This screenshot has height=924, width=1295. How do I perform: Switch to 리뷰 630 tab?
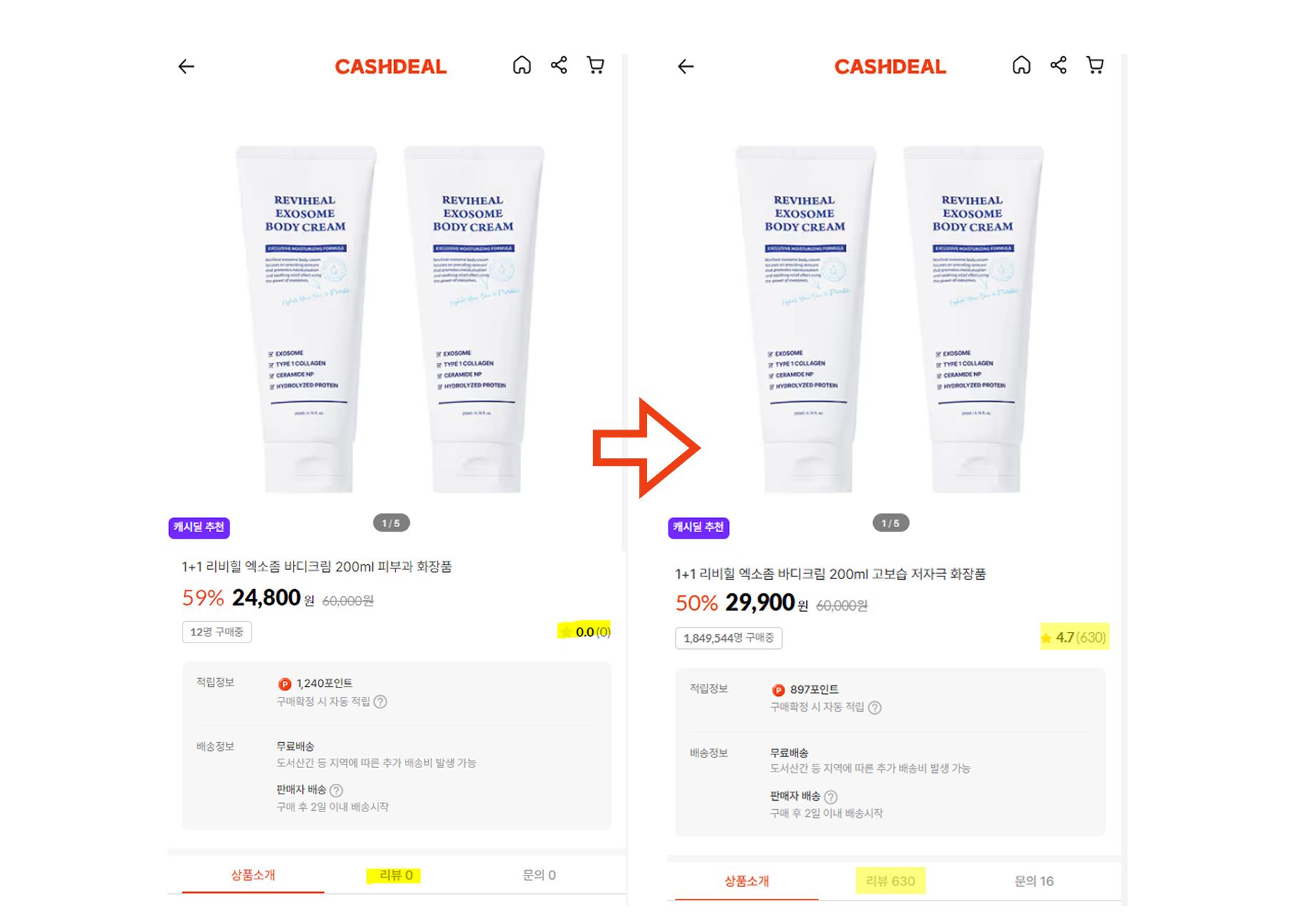pyautogui.click(x=890, y=881)
